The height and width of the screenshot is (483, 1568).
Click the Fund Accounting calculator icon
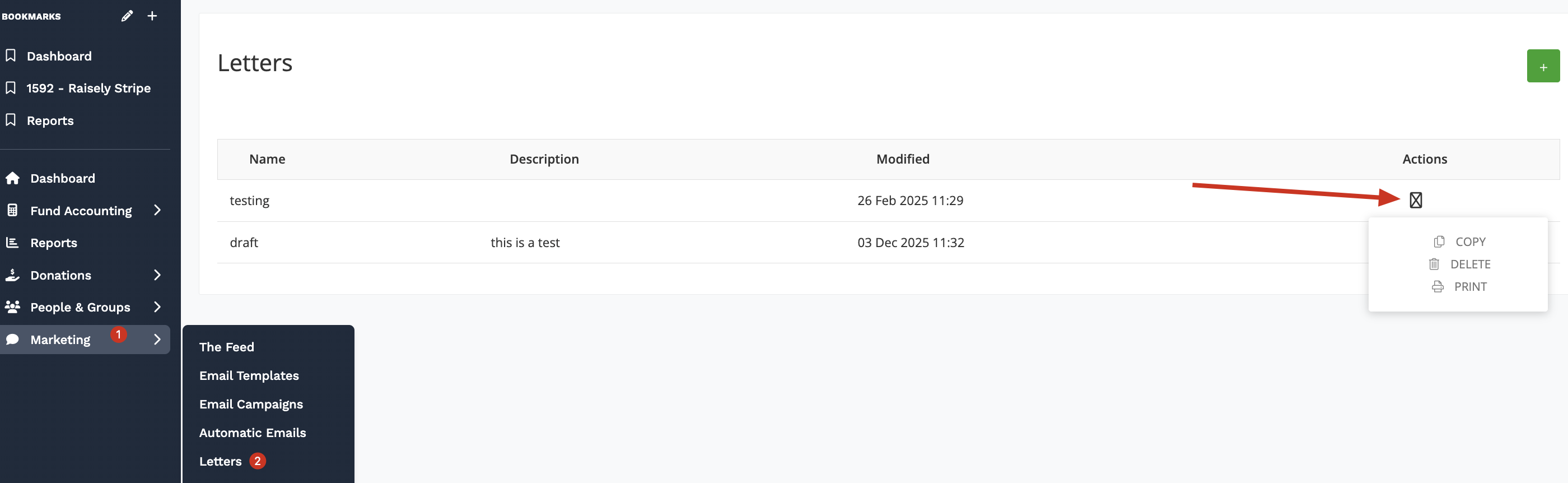point(12,211)
